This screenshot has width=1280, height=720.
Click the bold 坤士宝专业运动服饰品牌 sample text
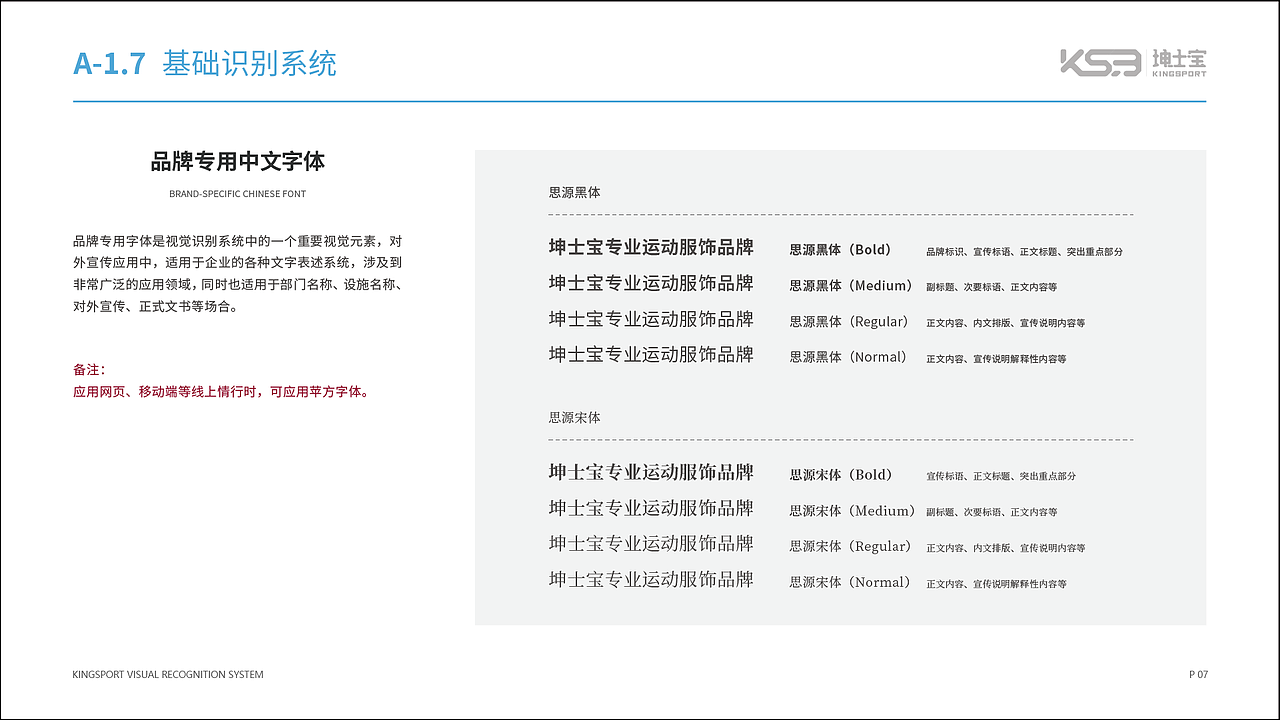(651, 247)
